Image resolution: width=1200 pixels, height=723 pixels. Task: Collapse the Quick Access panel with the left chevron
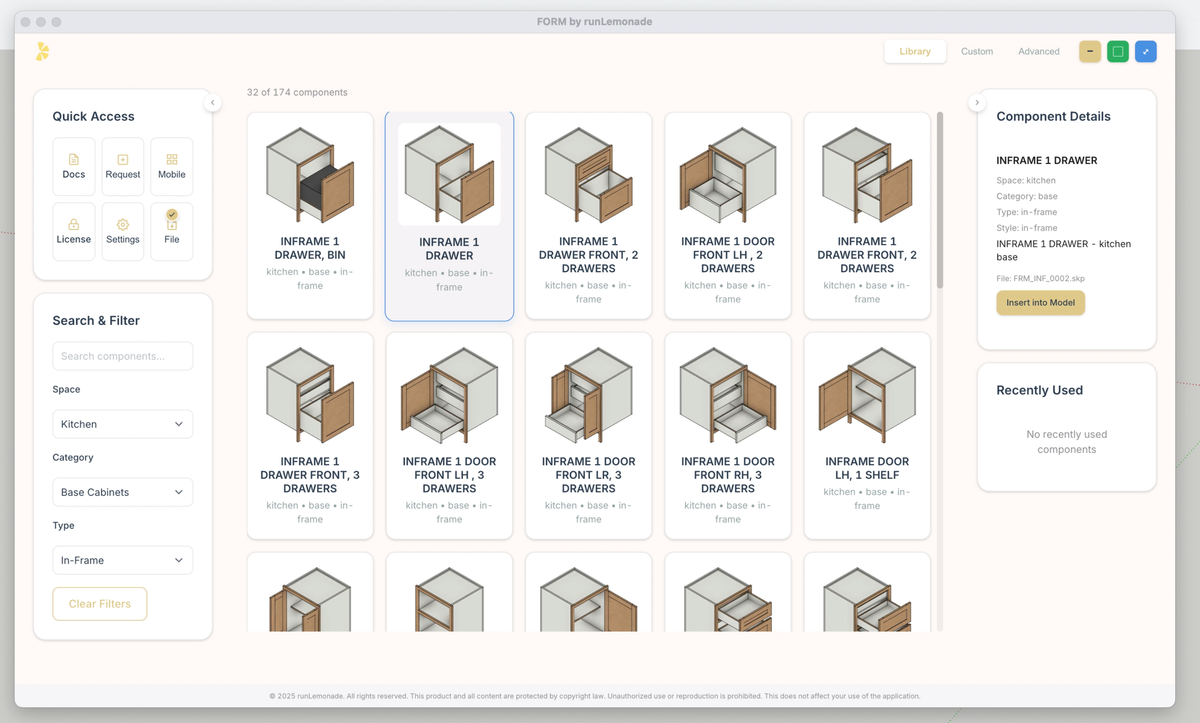[212, 102]
